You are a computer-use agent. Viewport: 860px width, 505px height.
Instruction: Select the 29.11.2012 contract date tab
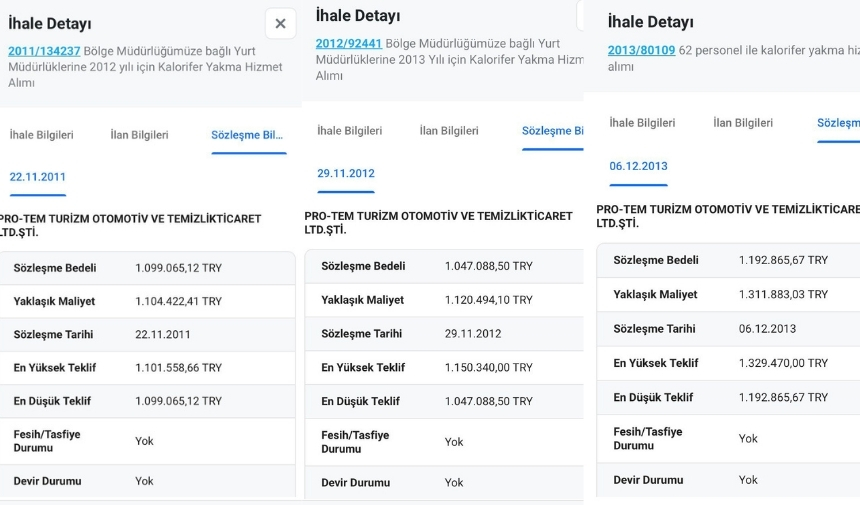(x=345, y=174)
